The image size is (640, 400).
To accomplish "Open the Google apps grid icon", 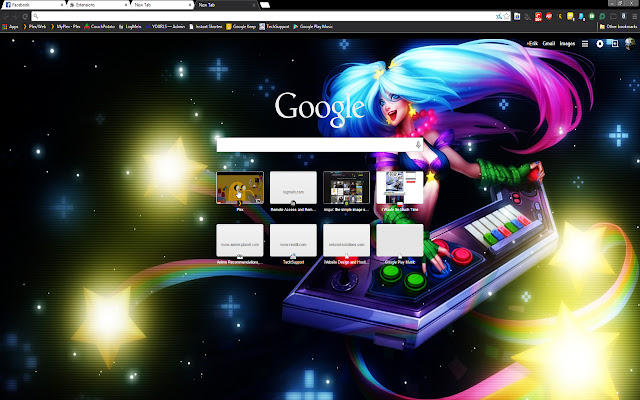I will tap(585, 44).
